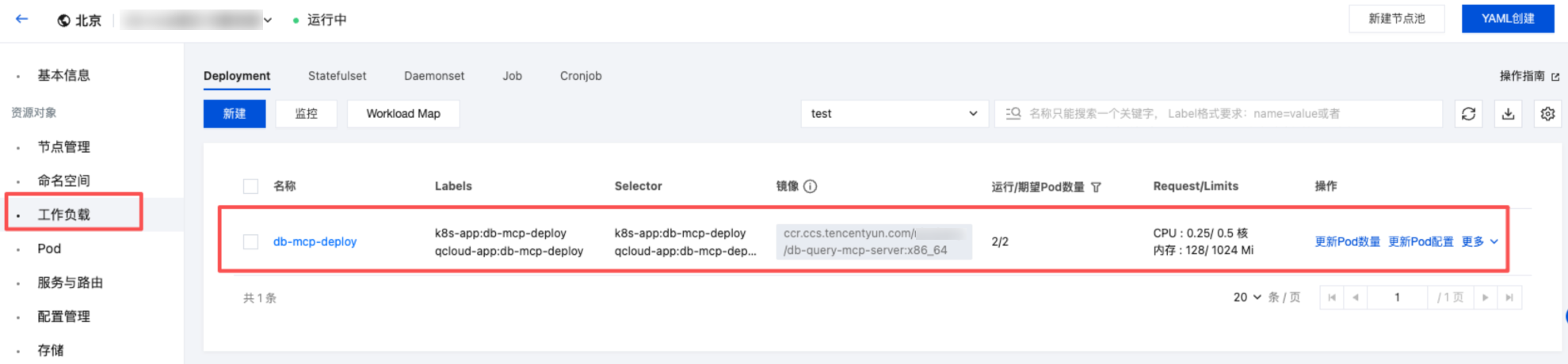This screenshot has height=364, width=1568.
Task: Click the download icon button
Action: click(1508, 114)
